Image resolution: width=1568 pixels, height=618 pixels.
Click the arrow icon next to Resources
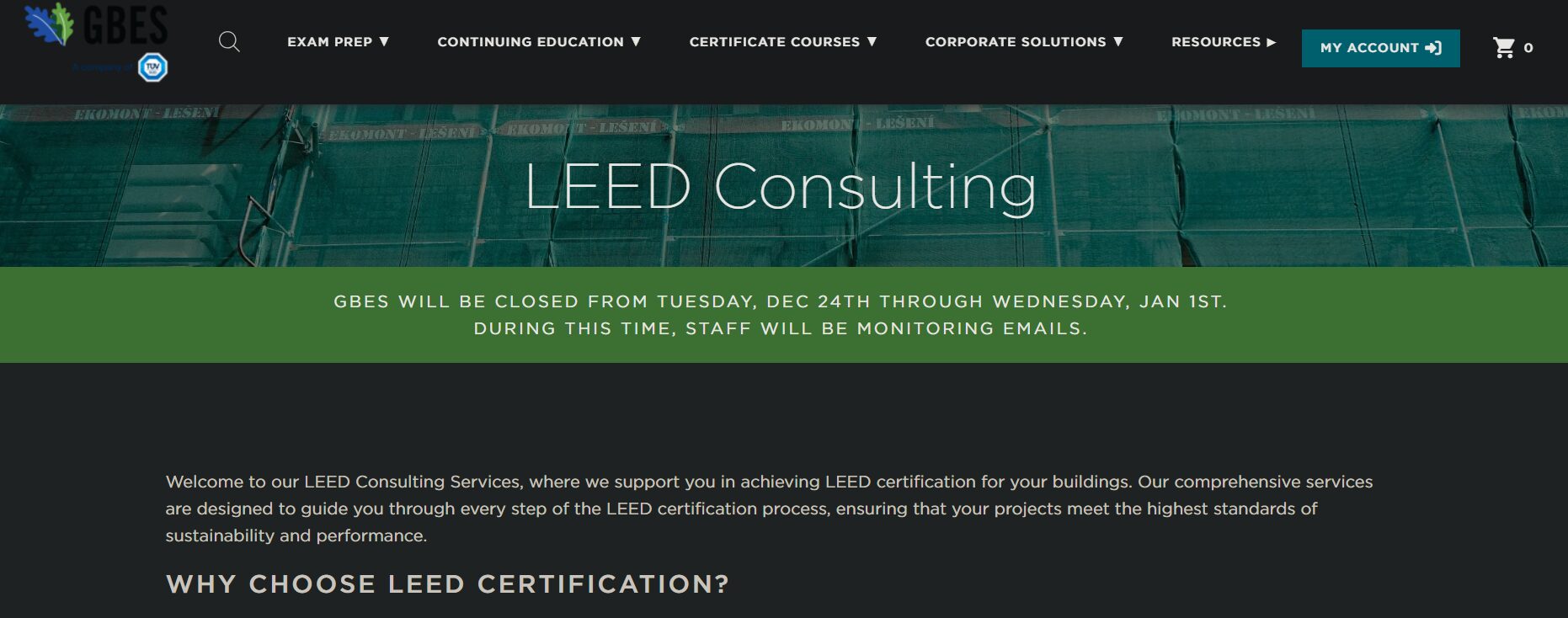pyautogui.click(x=1272, y=41)
